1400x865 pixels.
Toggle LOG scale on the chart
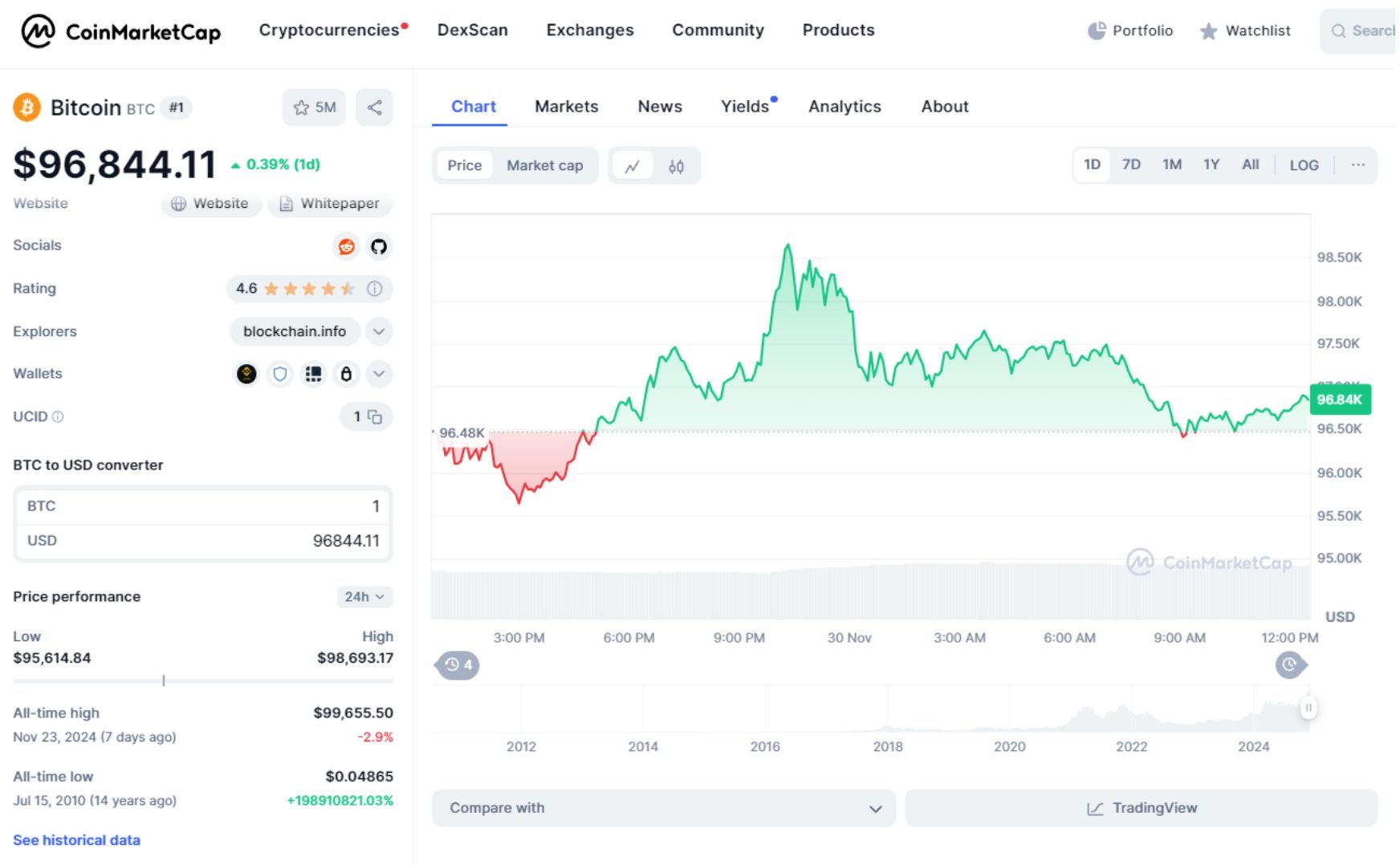tap(1304, 164)
